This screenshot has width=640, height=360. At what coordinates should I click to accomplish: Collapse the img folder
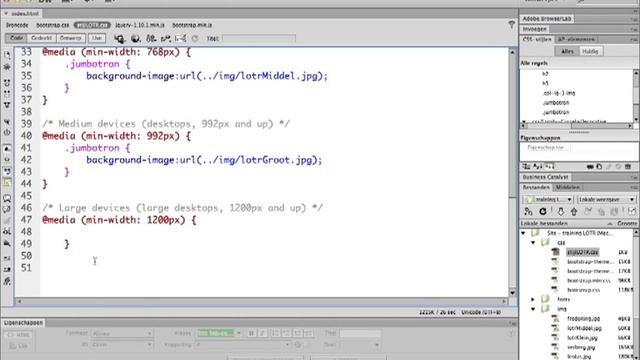pos(533,309)
